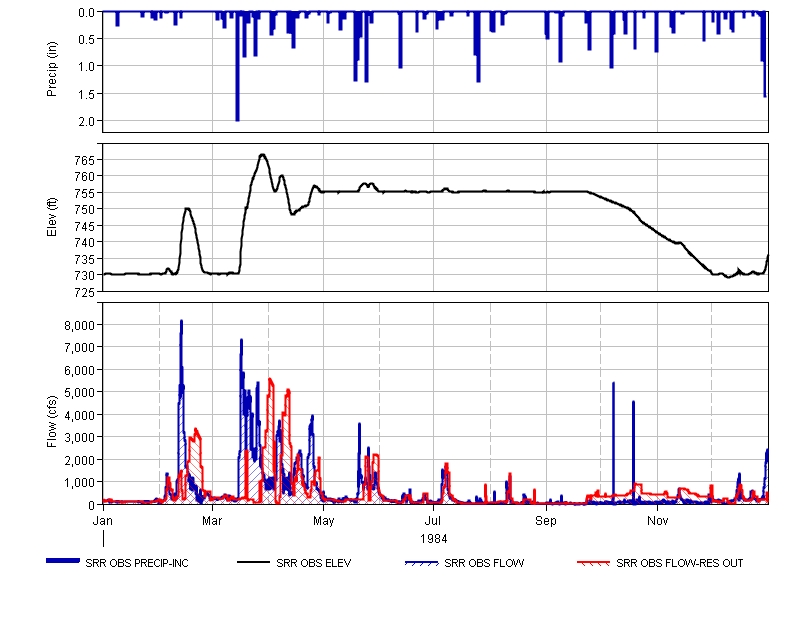Click the "725" elevation tick label
The image size is (800, 627).
pos(85,292)
